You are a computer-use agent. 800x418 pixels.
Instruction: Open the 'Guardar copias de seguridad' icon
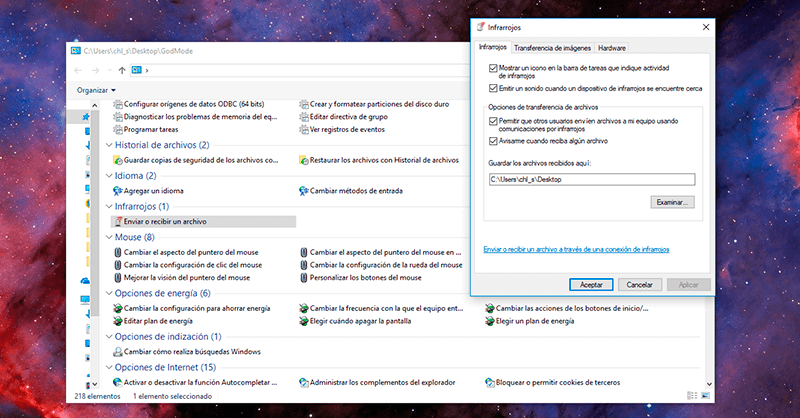click(118, 160)
